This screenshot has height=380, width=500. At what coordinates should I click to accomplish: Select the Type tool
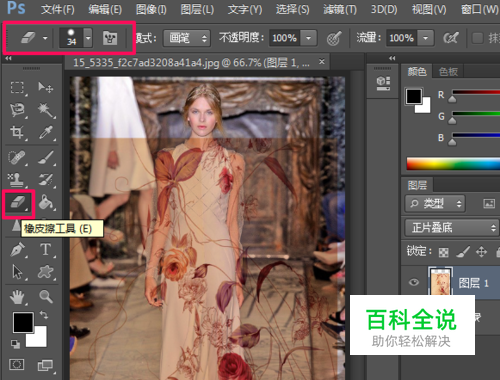click(x=46, y=250)
